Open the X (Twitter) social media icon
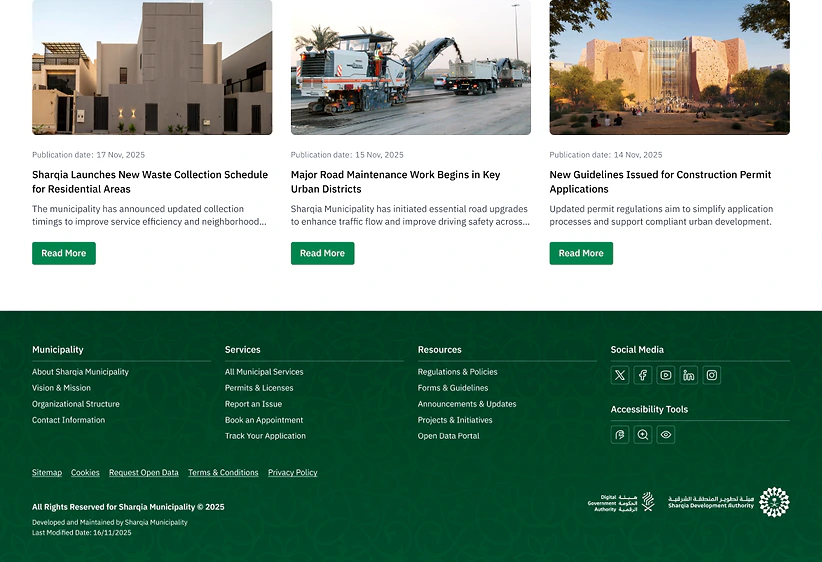The image size is (822, 562). coord(620,375)
